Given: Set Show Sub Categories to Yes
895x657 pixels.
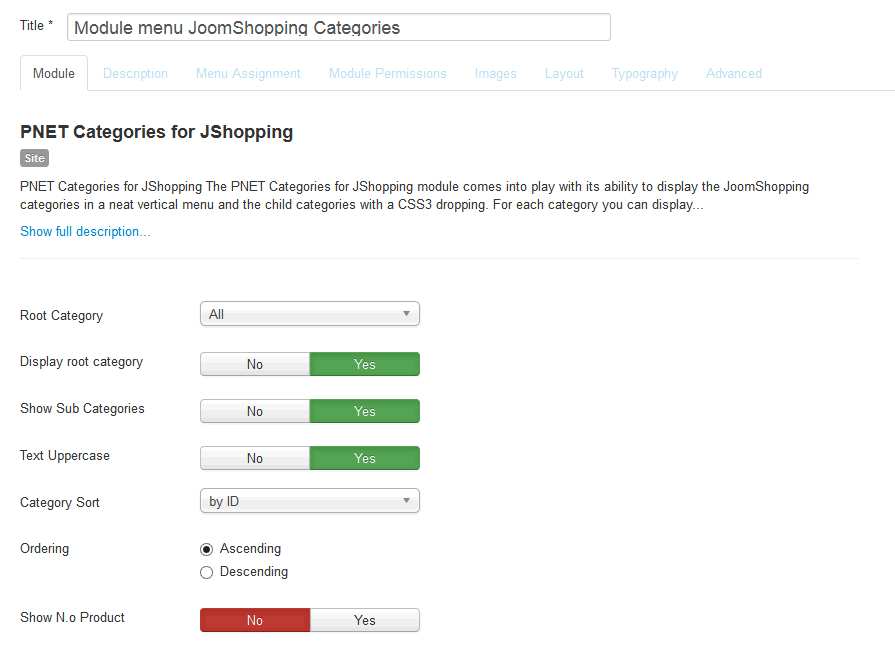Looking at the screenshot, I should click(365, 411).
